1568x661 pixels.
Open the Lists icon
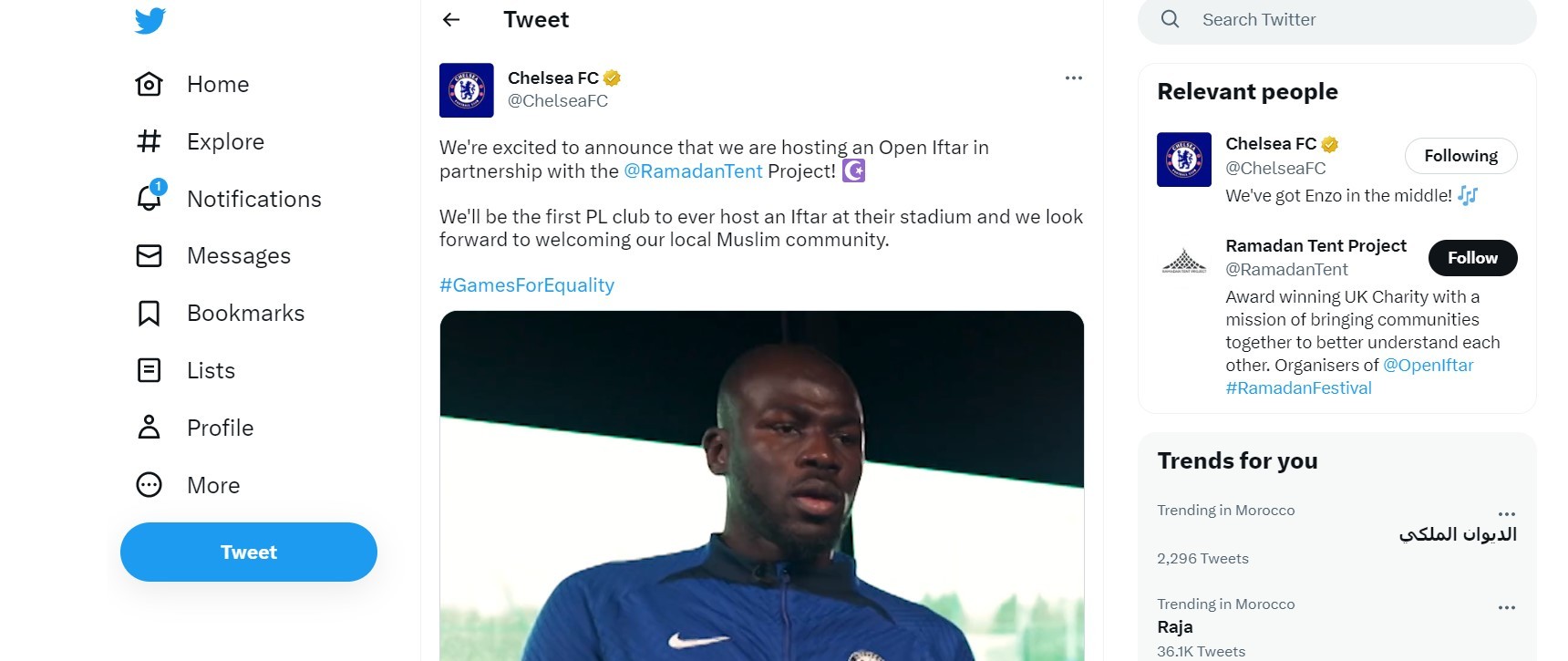click(149, 370)
